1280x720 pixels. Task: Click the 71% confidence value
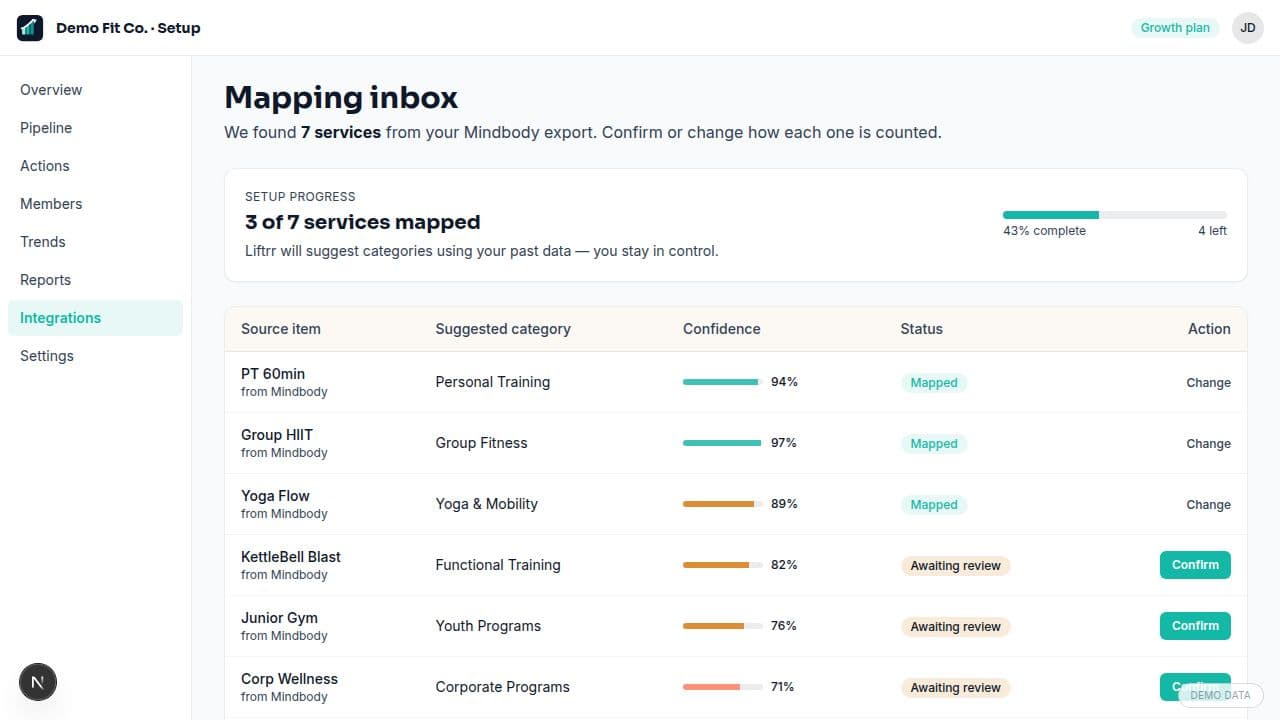pos(783,687)
